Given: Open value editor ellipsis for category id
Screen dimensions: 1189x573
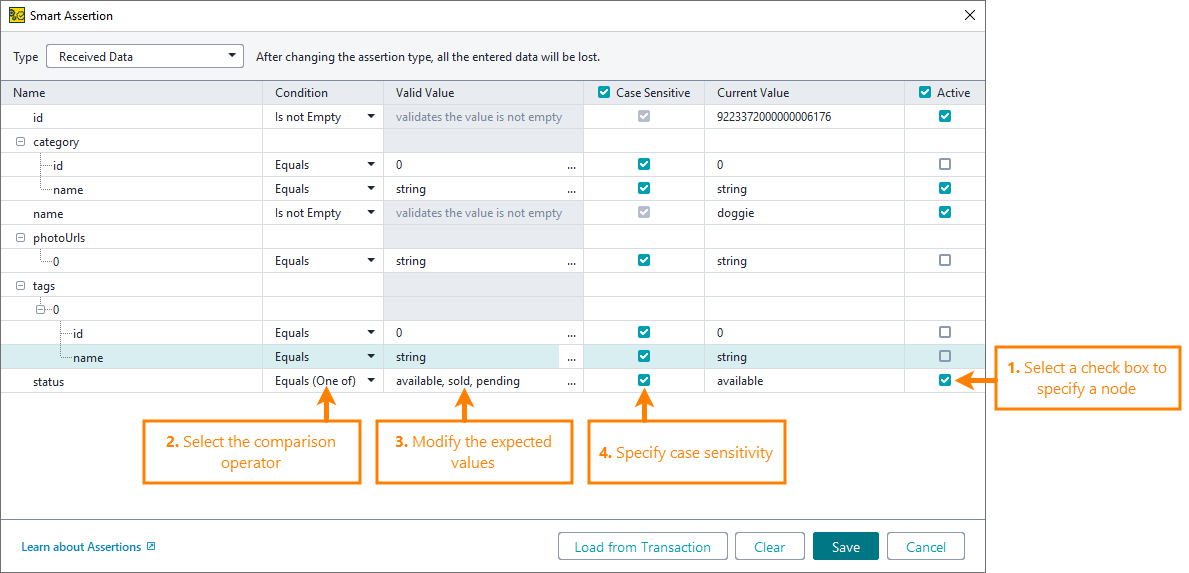Looking at the screenshot, I should click(x=571, y=165).
